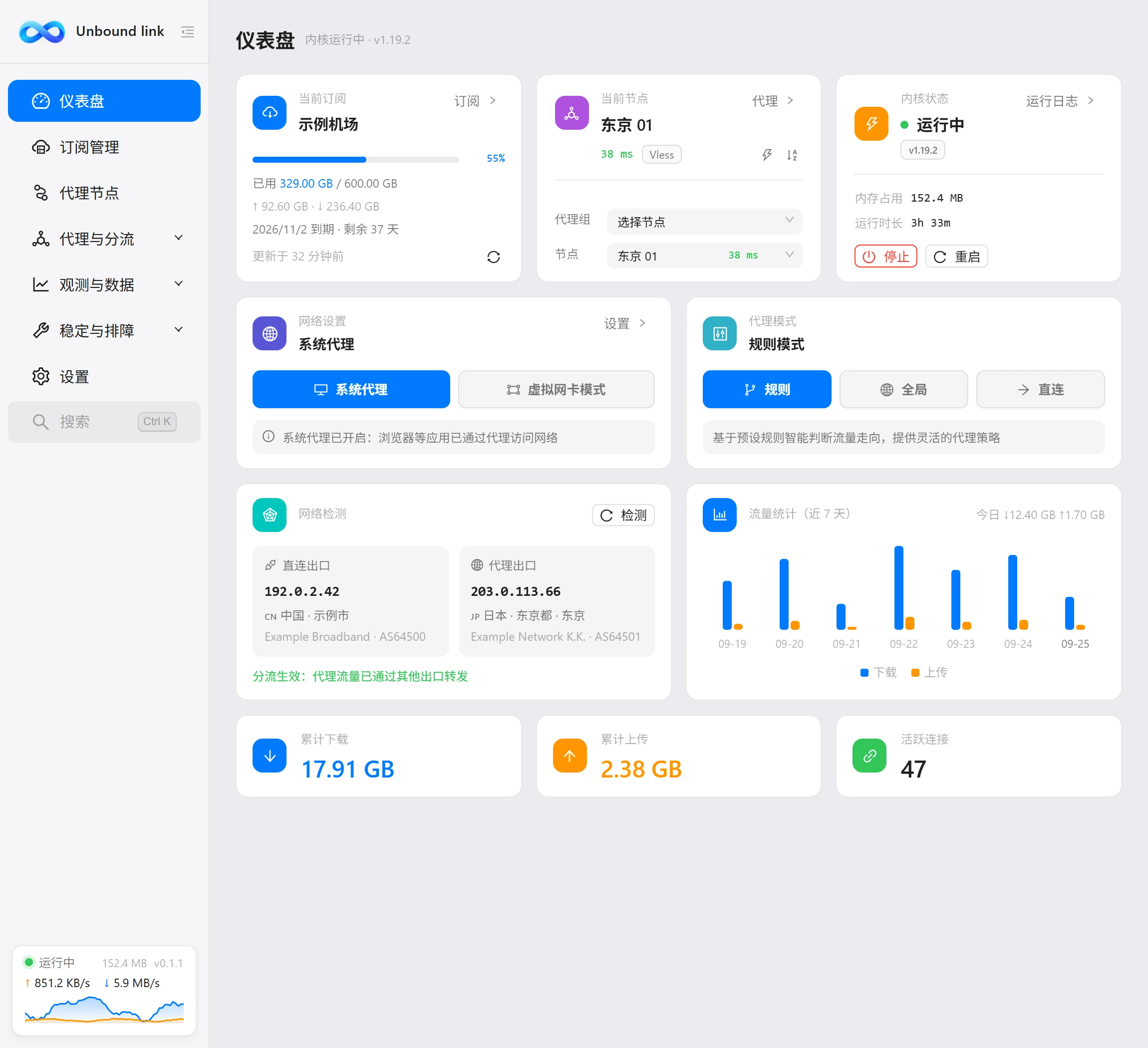Click the teal proxy mode icon

(x=720, y=333)
